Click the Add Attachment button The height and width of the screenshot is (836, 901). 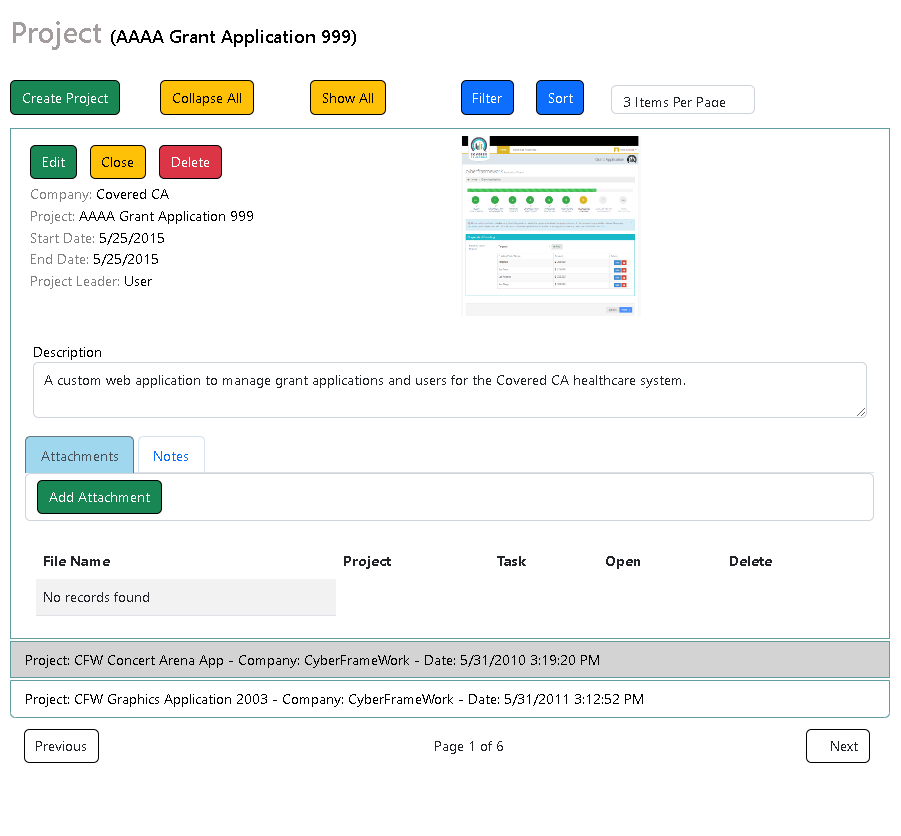[x=100, y=497]
